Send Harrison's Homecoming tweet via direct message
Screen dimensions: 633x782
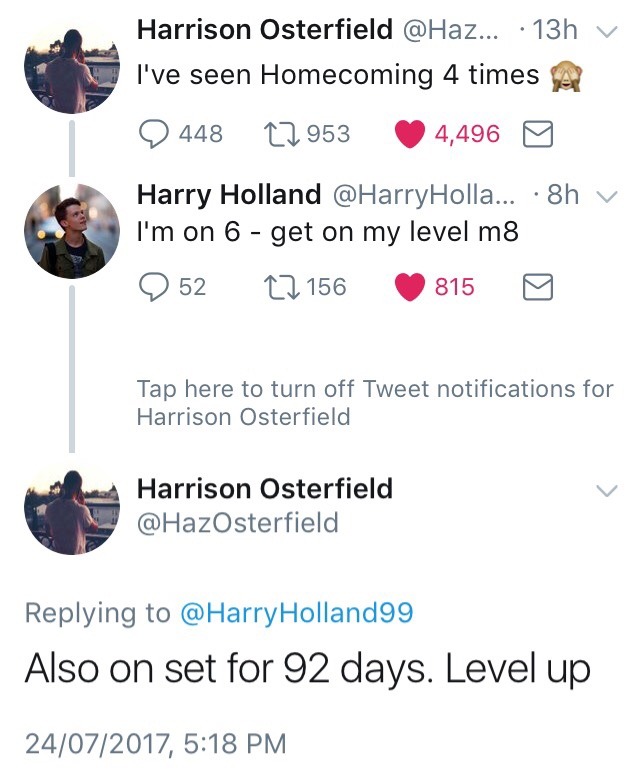coord(539,133)
